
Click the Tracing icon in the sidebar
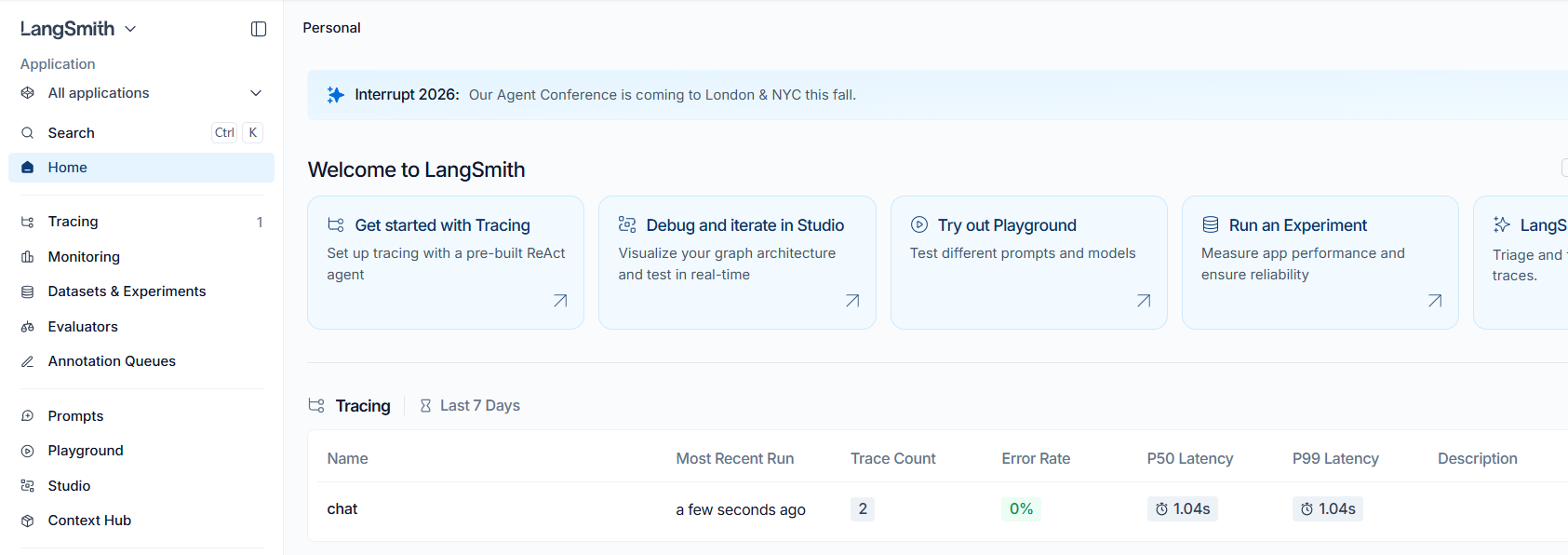(x=28, y=222)
